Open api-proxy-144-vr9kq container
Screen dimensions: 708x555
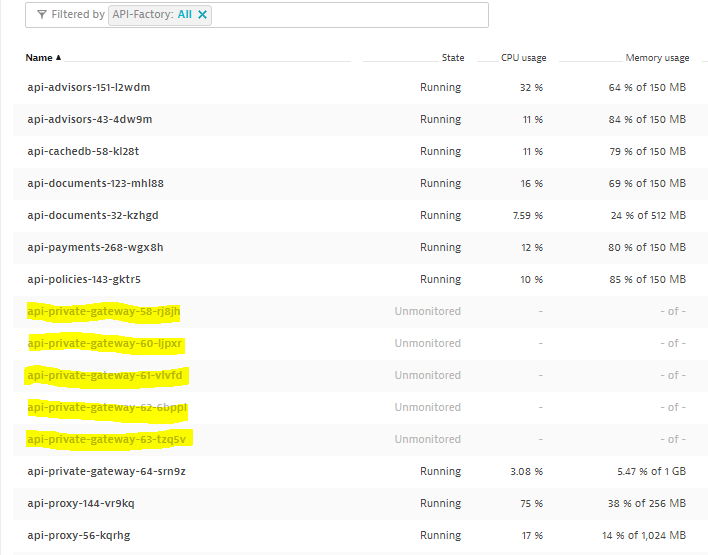(80, 503)
